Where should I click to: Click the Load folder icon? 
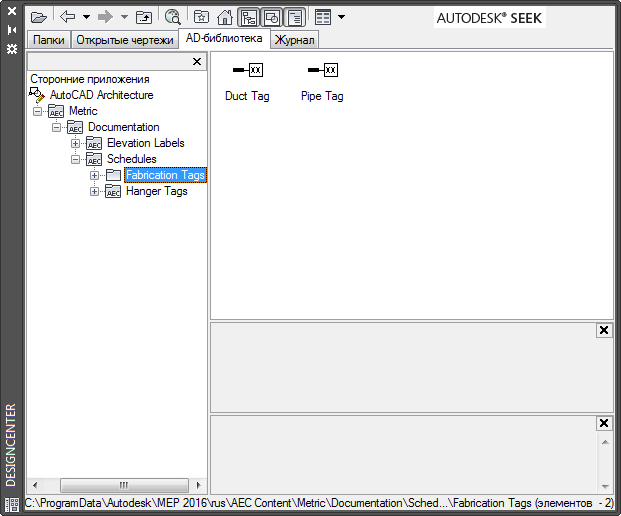coord(39,17)
